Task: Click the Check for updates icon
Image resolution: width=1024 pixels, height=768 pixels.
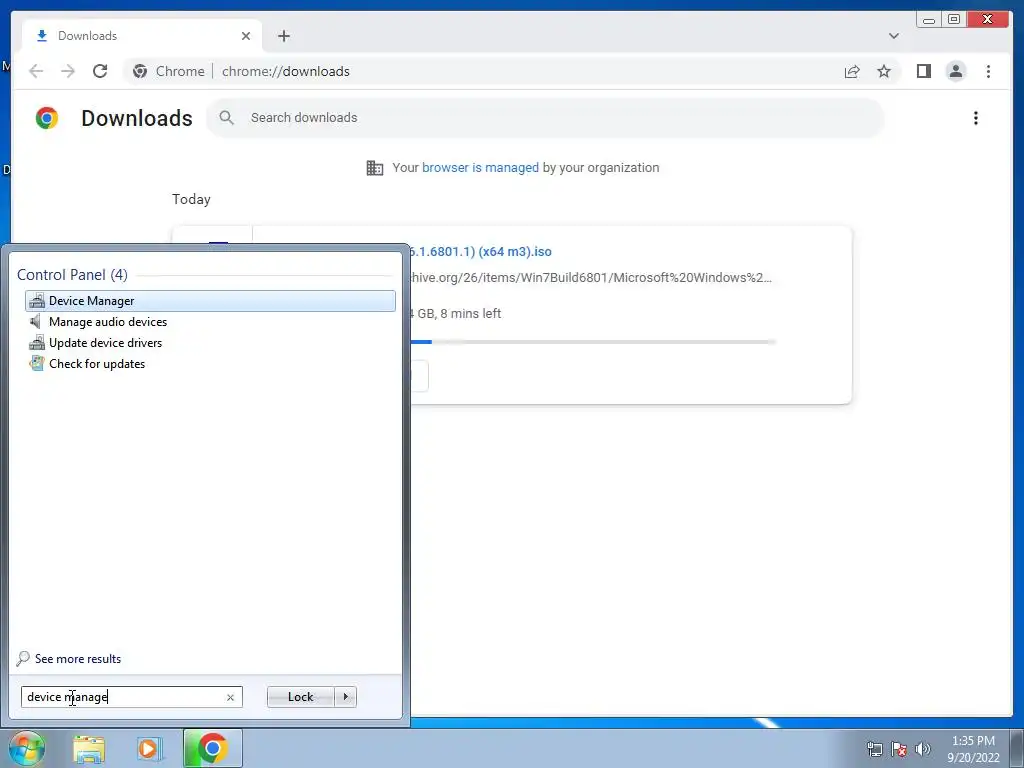Action: point(37,364)
